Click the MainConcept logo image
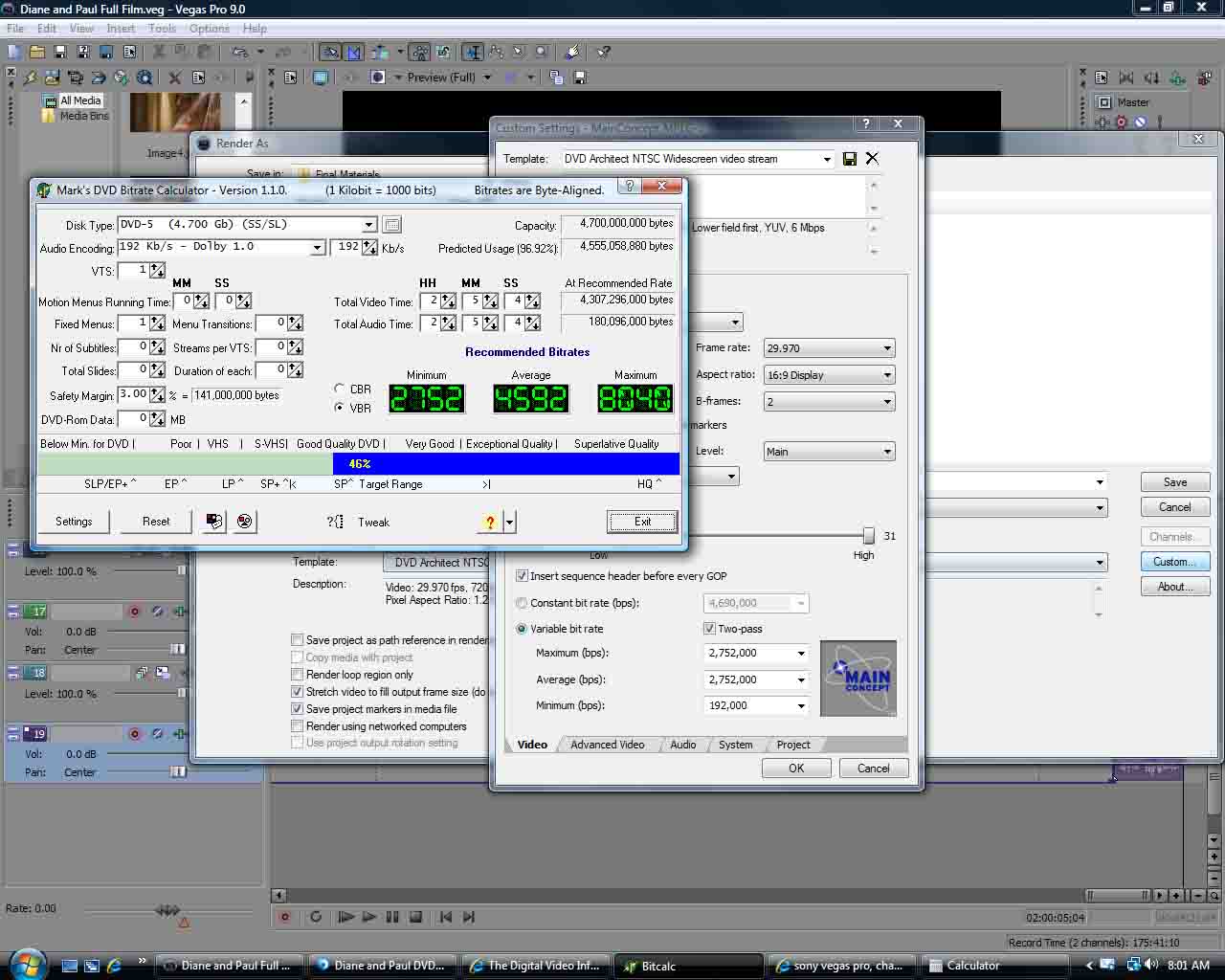 click(x=857, y=678)
